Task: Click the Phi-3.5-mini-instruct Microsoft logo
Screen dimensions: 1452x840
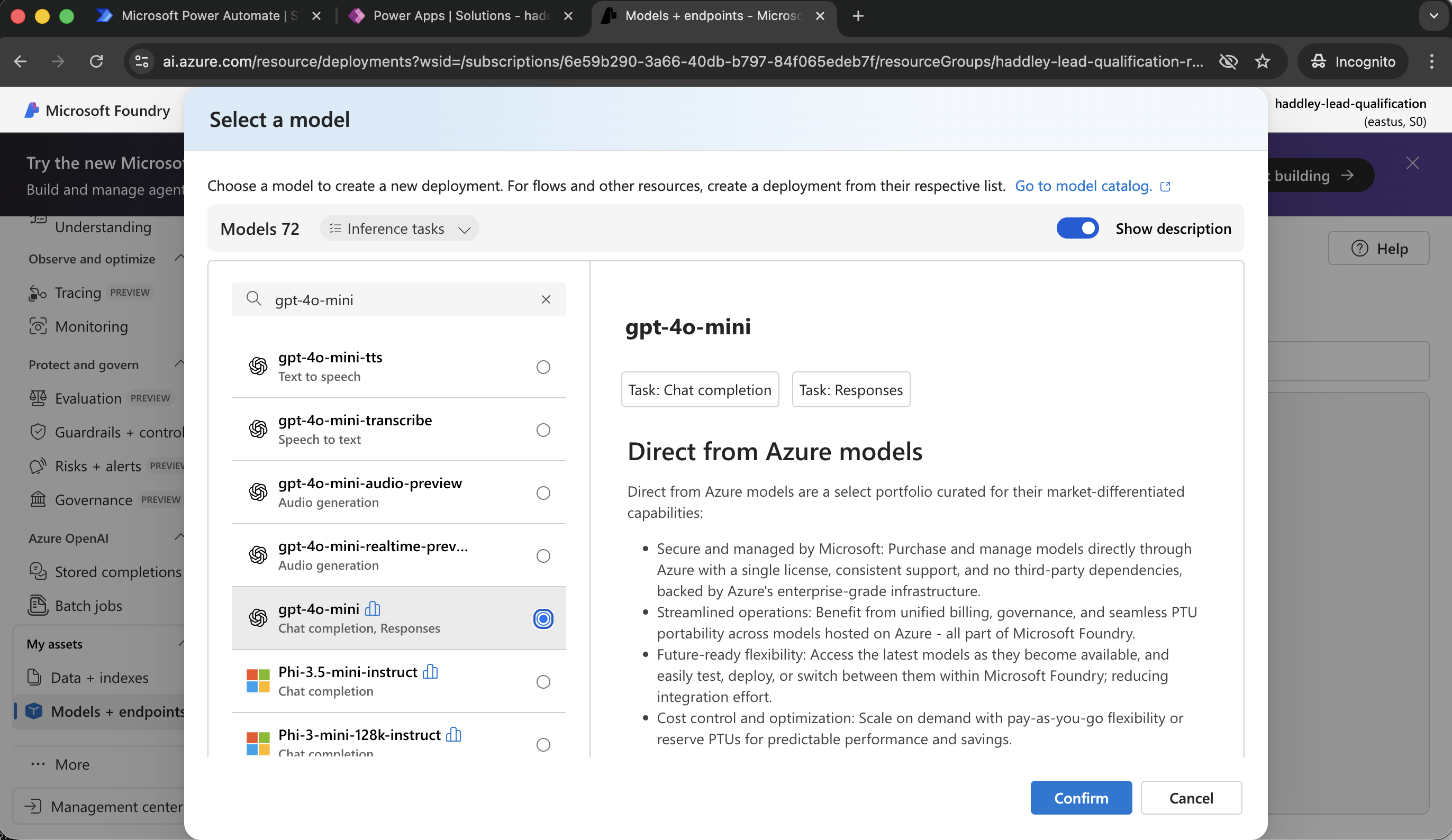Action: (x=258, y=680)
